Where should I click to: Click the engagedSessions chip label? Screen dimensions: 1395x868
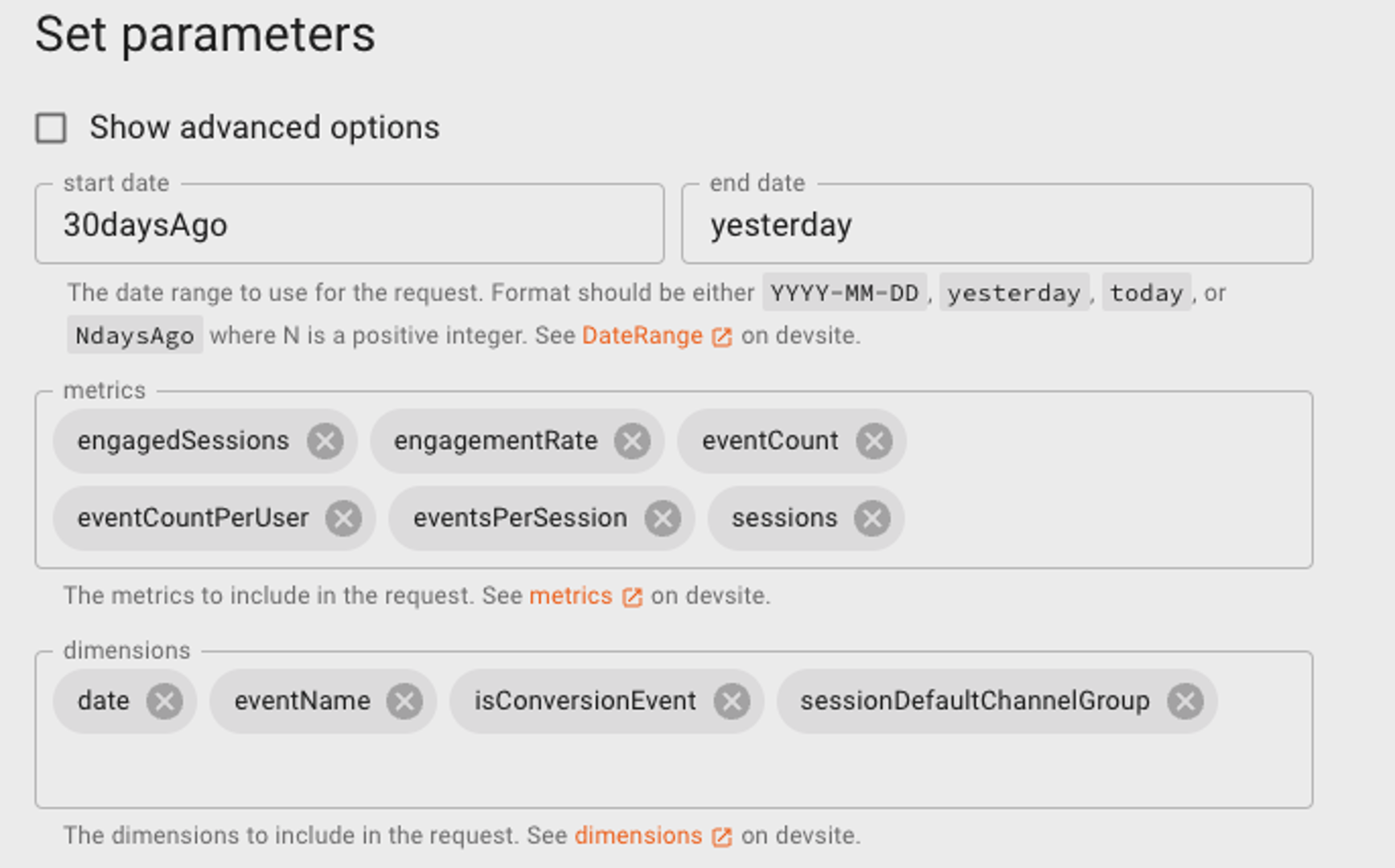pos(183,441)
